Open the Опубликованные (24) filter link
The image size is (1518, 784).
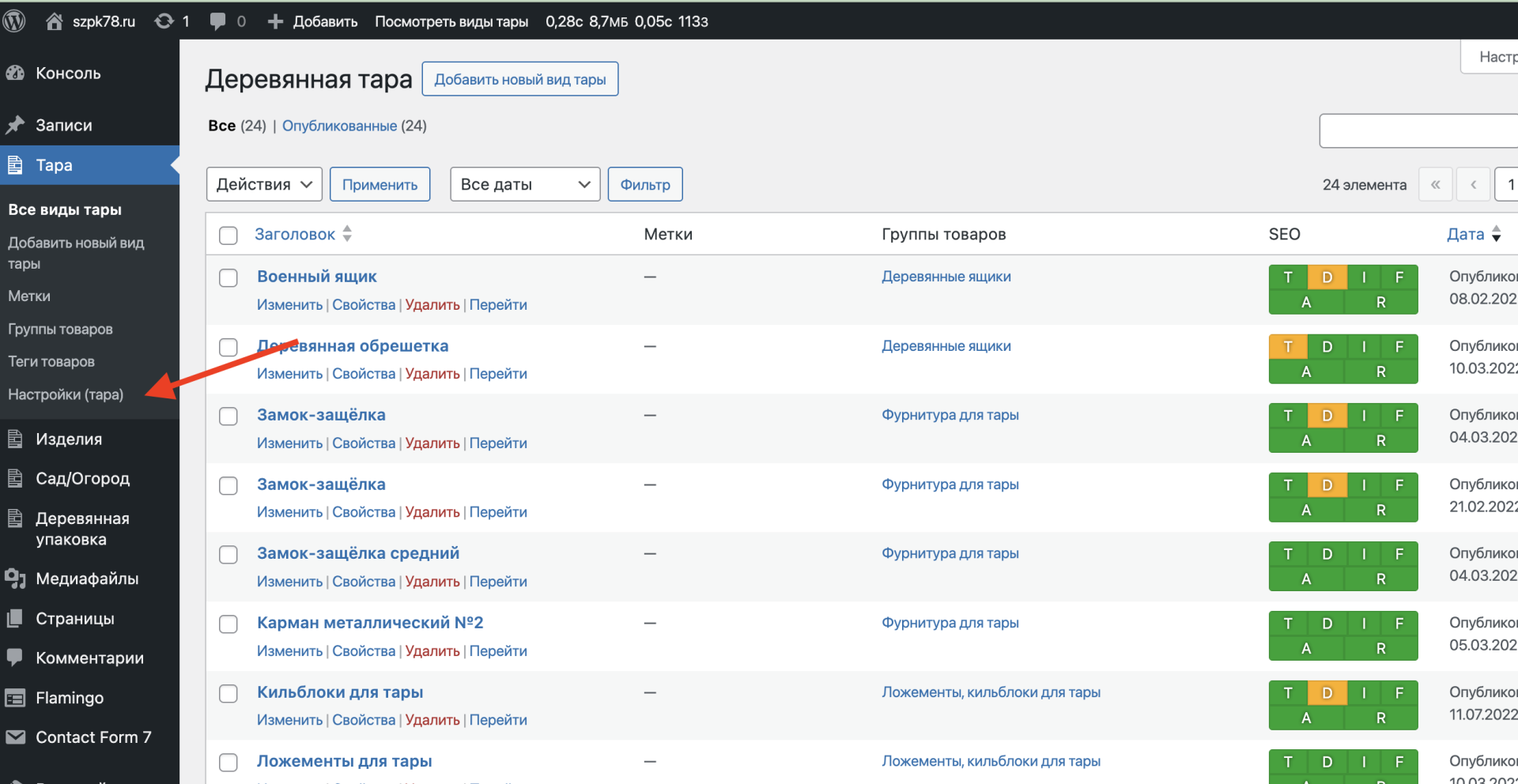[x=354, y=126]
